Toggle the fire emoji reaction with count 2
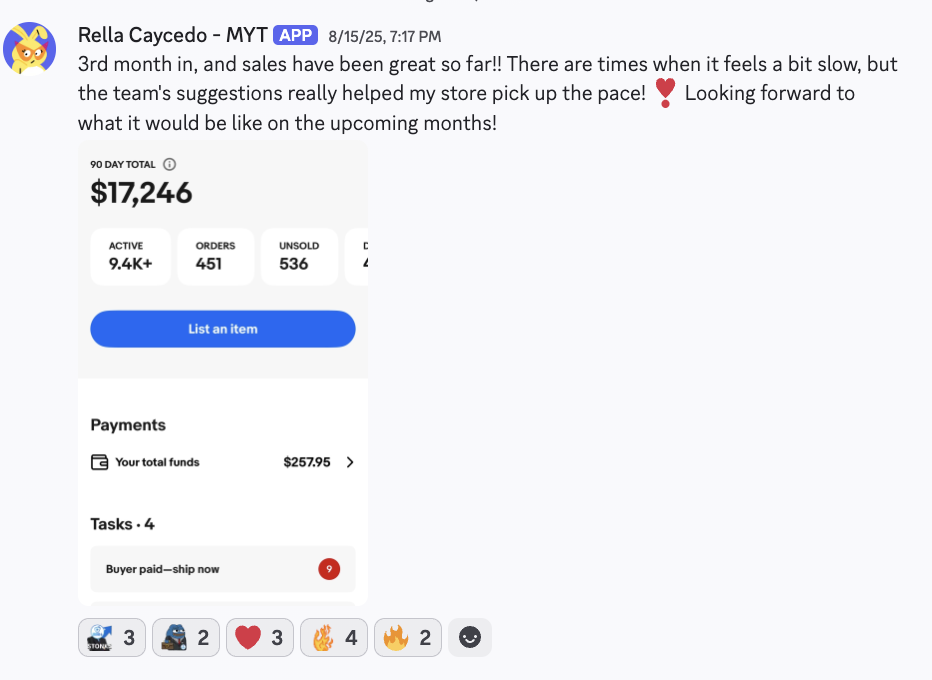932x680 pixels. pos(408,637)
